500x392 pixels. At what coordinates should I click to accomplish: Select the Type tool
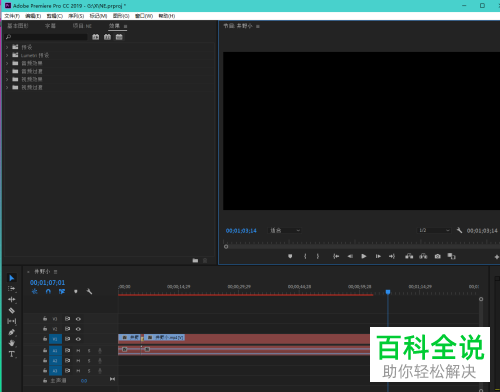[x=12, y=354]
